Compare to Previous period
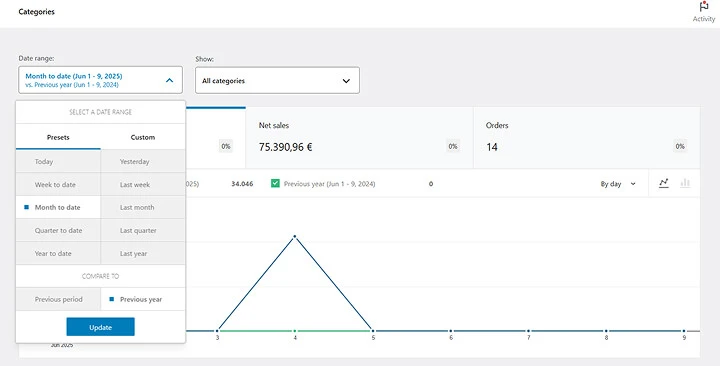 58,299
